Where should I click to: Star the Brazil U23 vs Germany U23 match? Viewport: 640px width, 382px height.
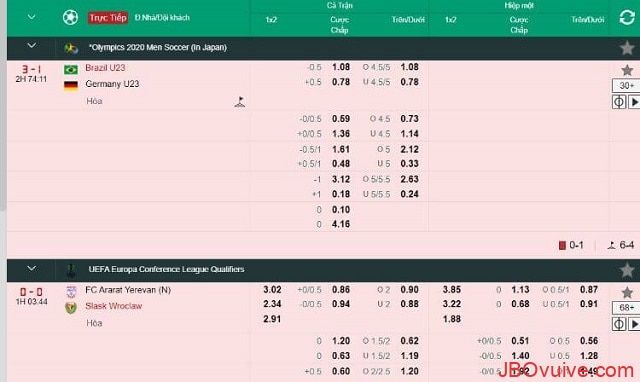(627, 70)
